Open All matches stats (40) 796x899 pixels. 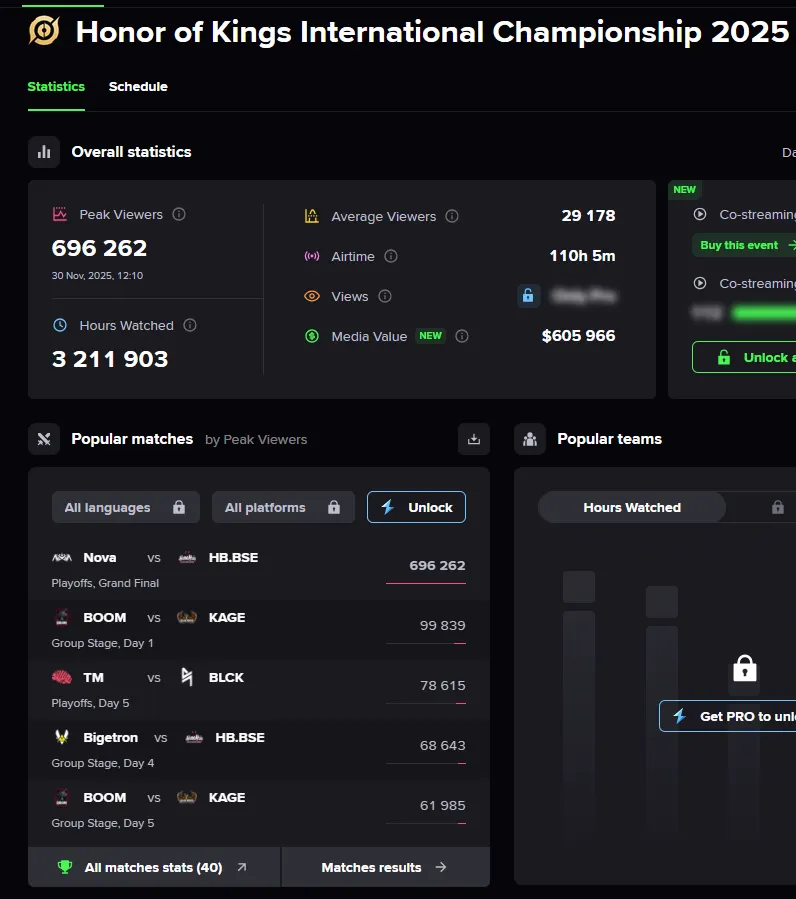pyautogui.click(x=154, y=867)
